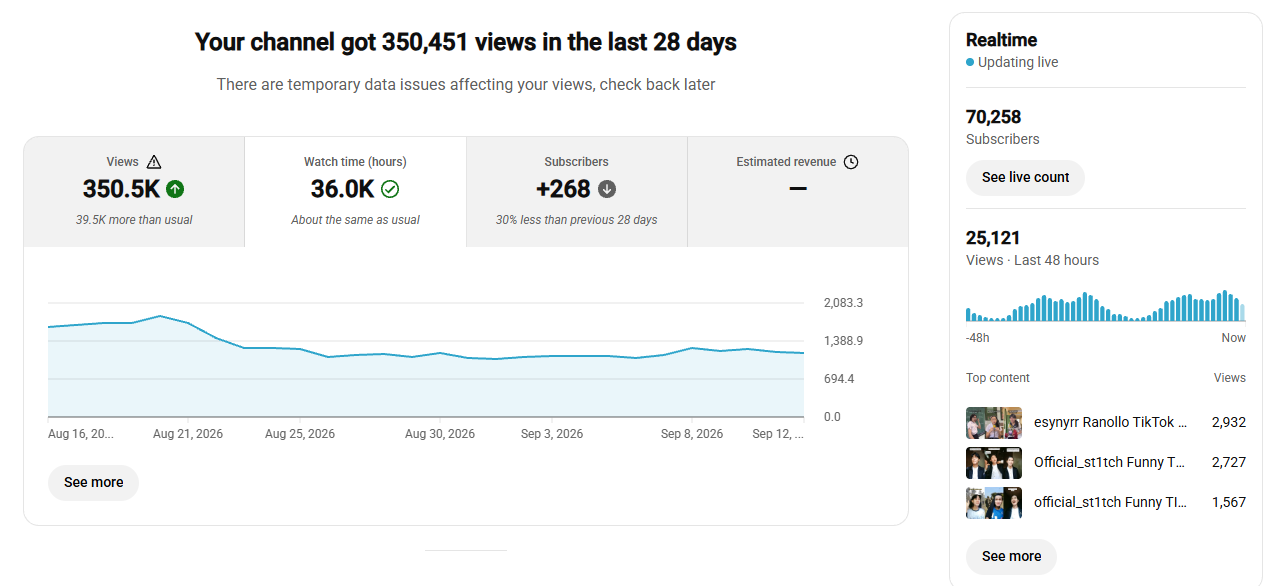Open the Official_st1tch Funny video thumbnail with 2,727 views
The width and height of the screenshot is (1272, 586).
click(x=994, y=463)
